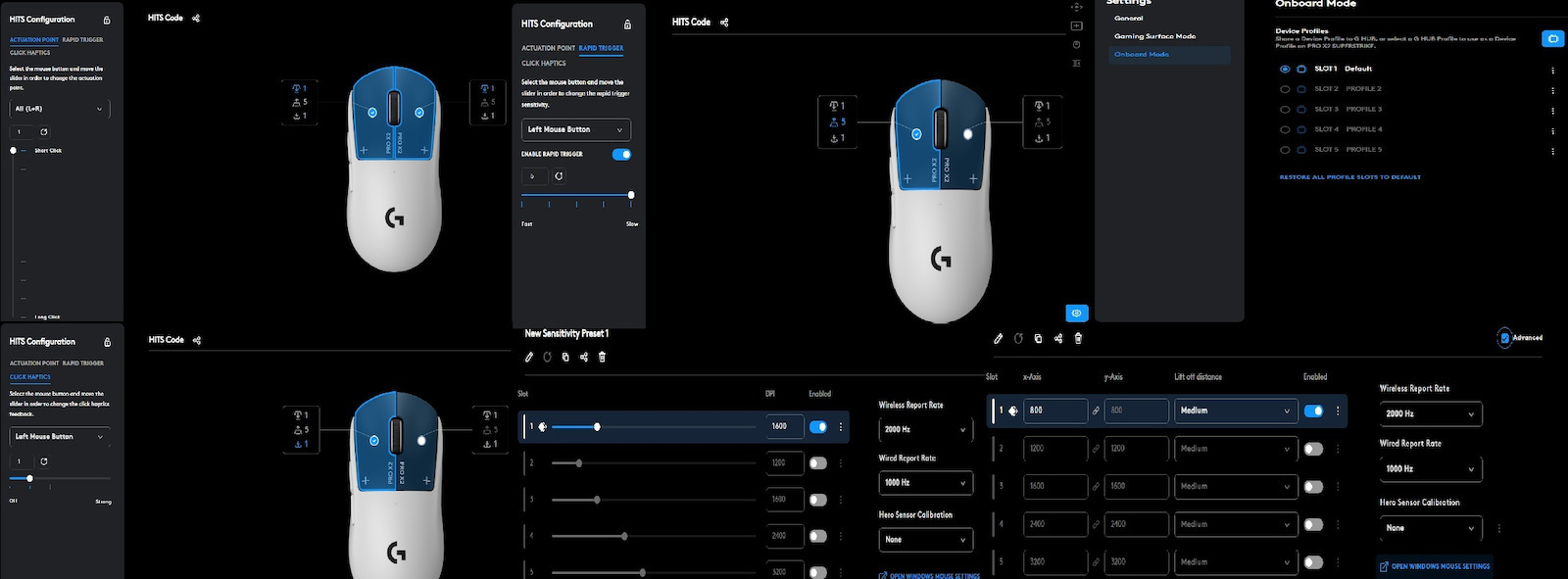Switch to CLICK HAPTICS tab below the Left Mouse Button panel's RAPID TRIGGER tab
Image resolution: width=1568 pixels, height=579 pixels.
[543, 64]
